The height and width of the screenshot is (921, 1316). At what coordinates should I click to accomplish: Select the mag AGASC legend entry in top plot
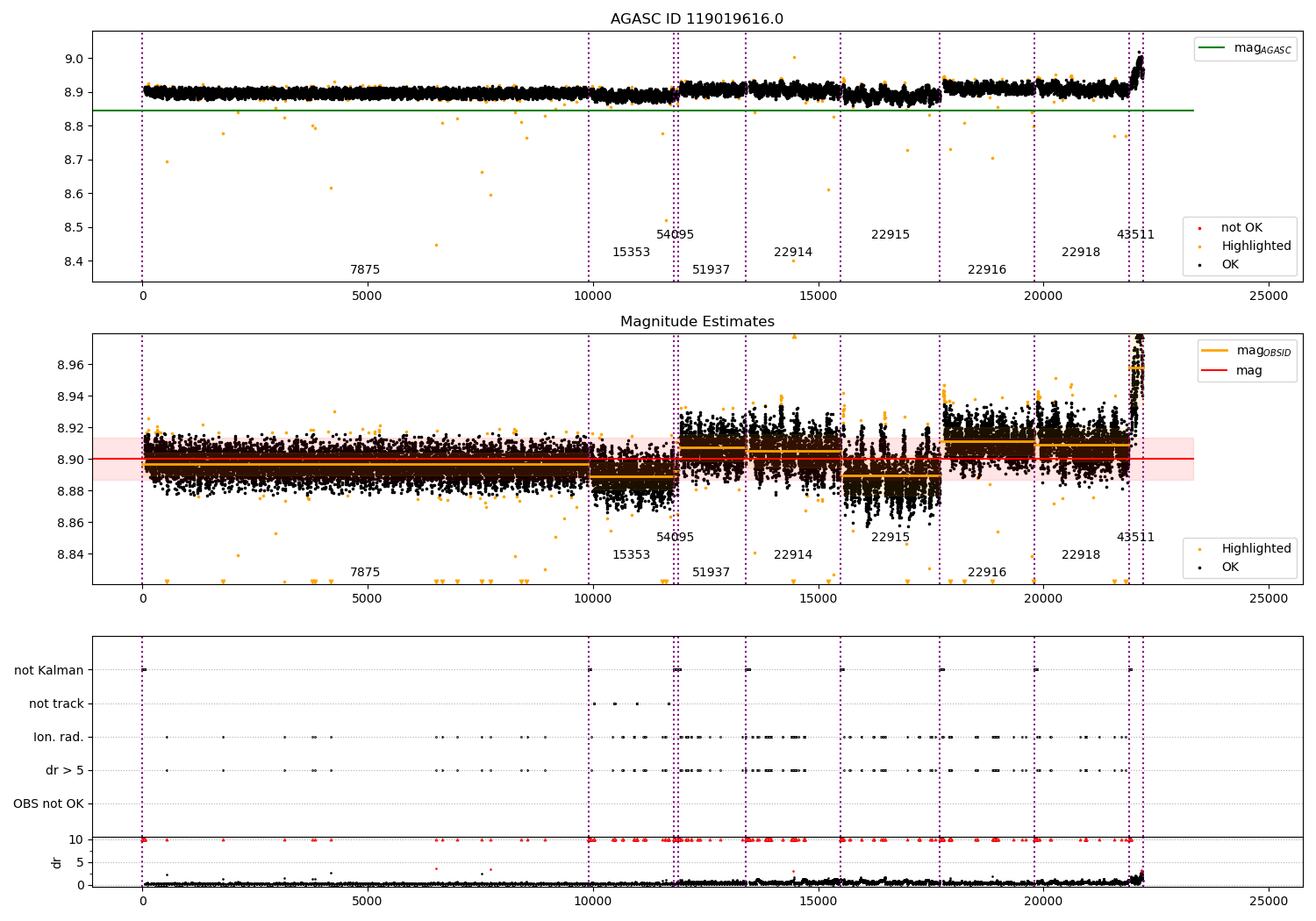coord(1246,48)
